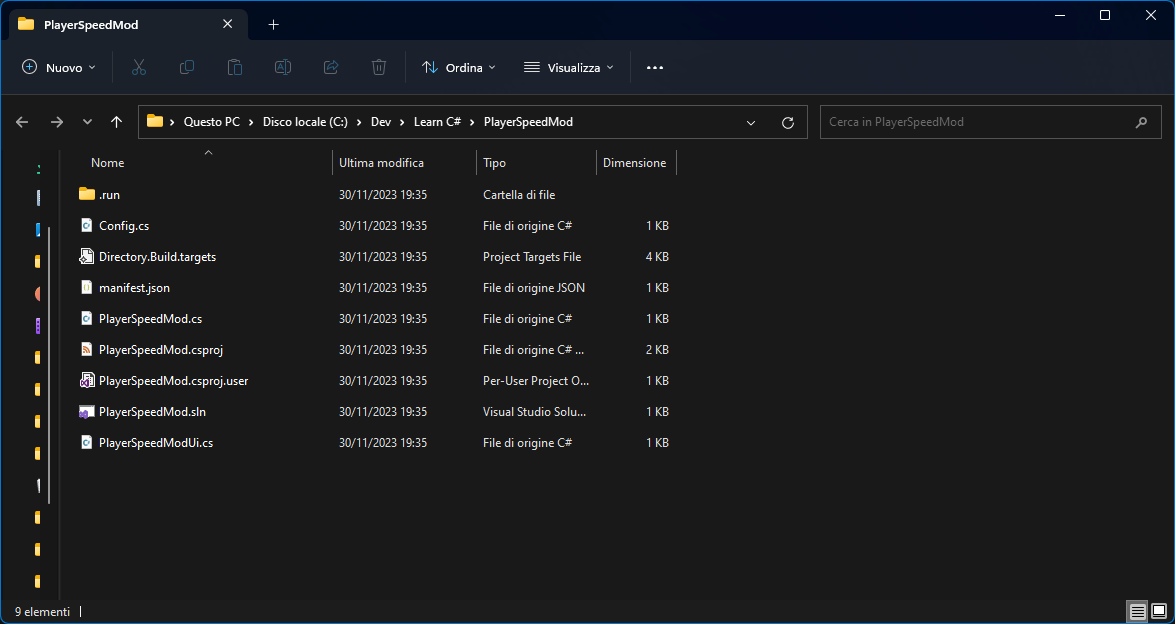1175x624 pixels.
Task: Sort files by Ultima modifica column
Action: tap(381, 162)
